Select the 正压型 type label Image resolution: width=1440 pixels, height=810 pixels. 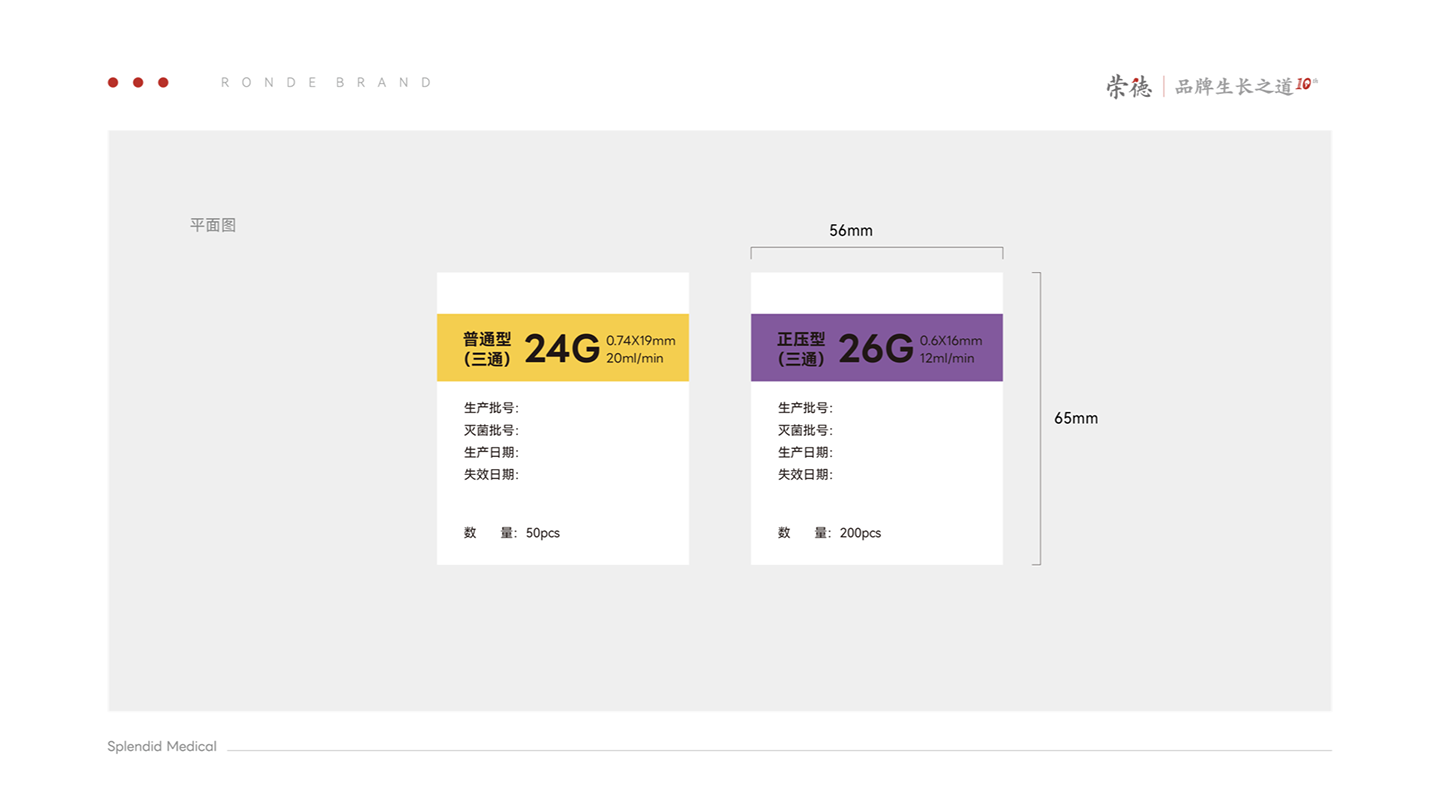tap(801, 339)
